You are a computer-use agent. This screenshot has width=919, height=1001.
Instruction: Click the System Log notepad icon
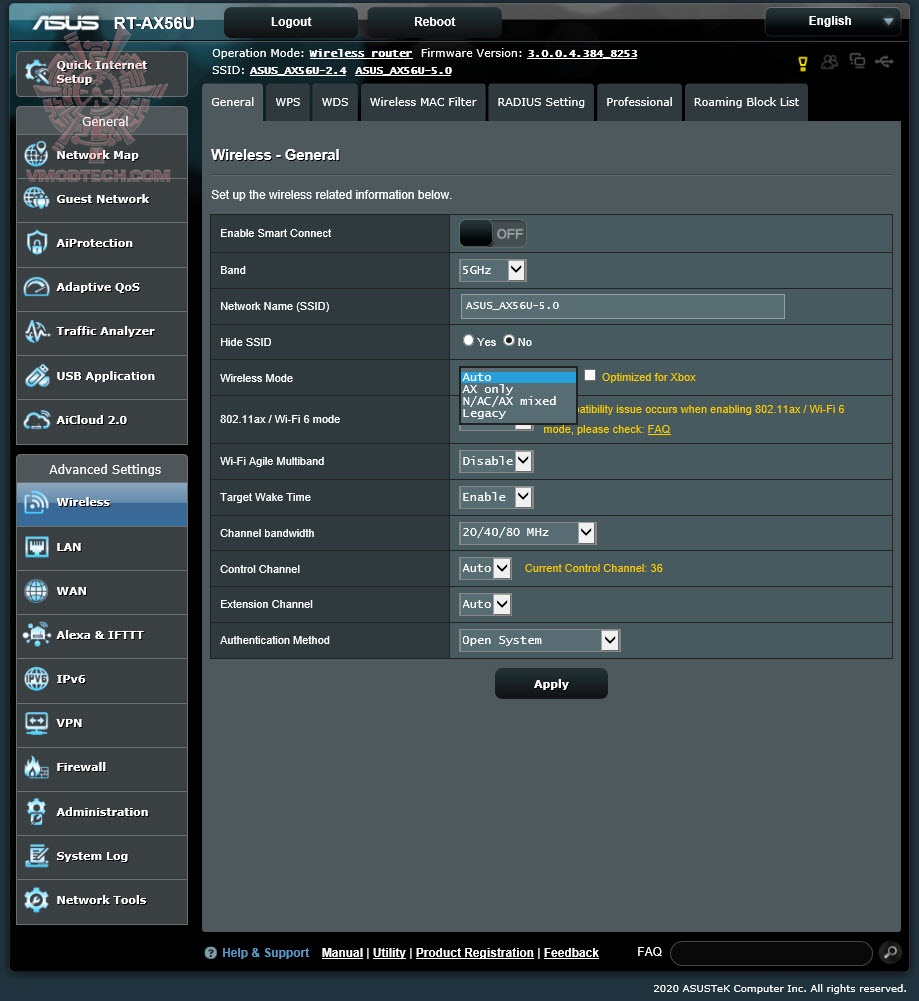point(36,855)
